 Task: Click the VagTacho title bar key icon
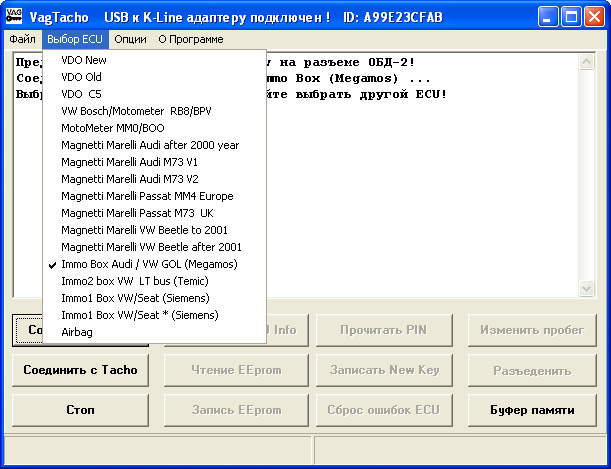14,17
